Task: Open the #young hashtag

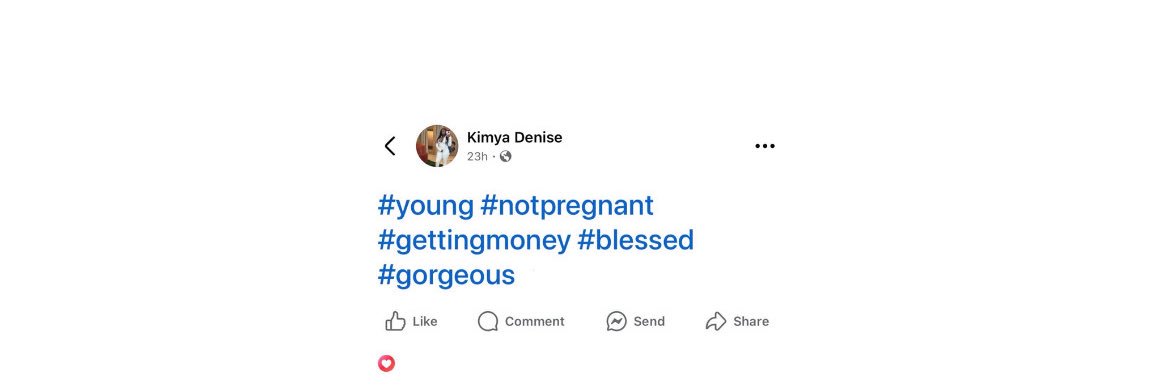Action: pos(426,205)
